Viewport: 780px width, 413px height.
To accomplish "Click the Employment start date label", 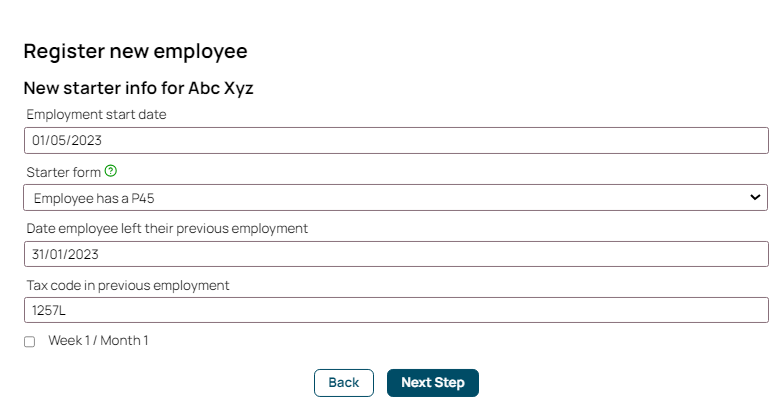I will [x=96, y=114].
